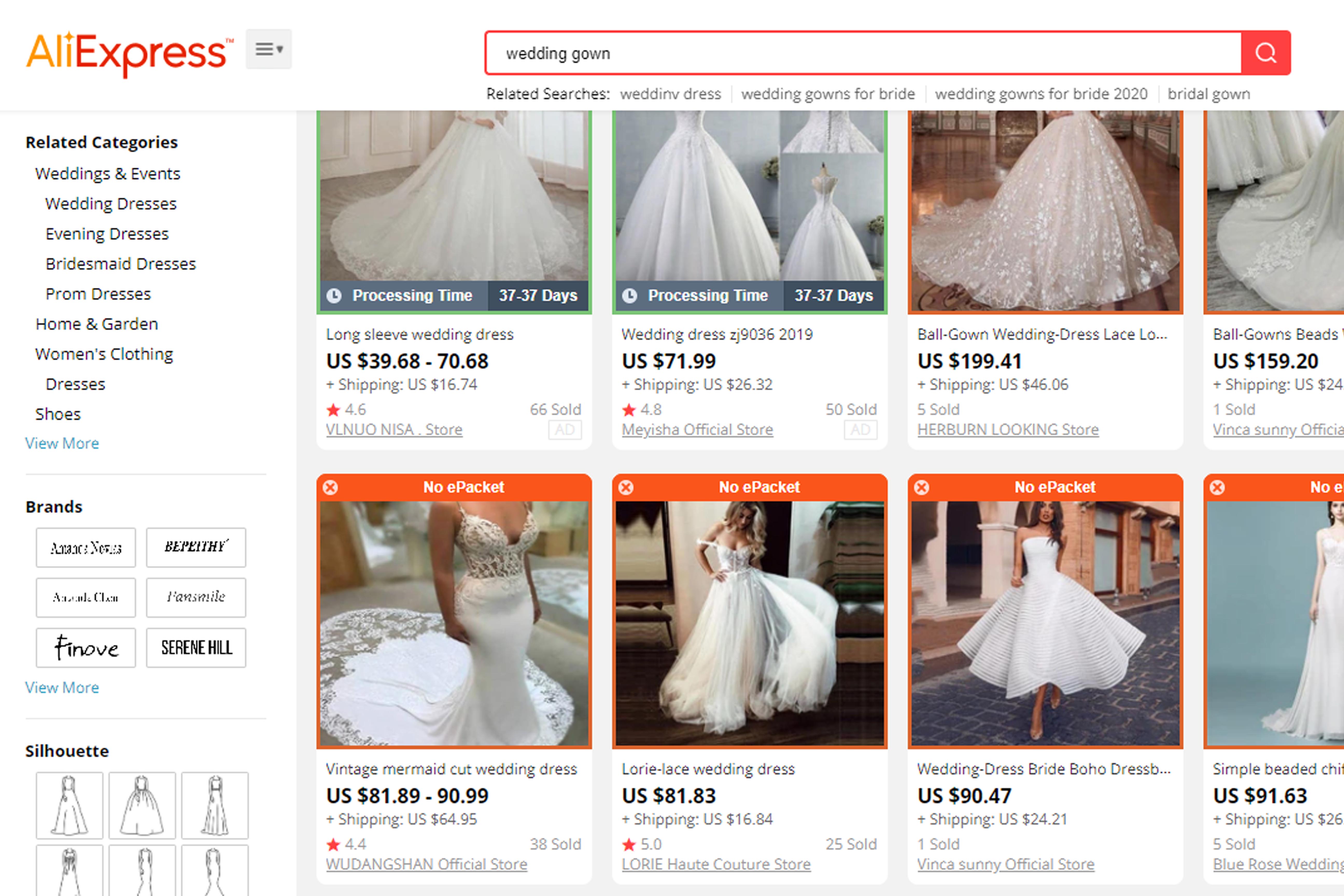Filter by SERENE HILL brand
The height and width of the screenshot is (896, 1344).
tap(196, 648)
